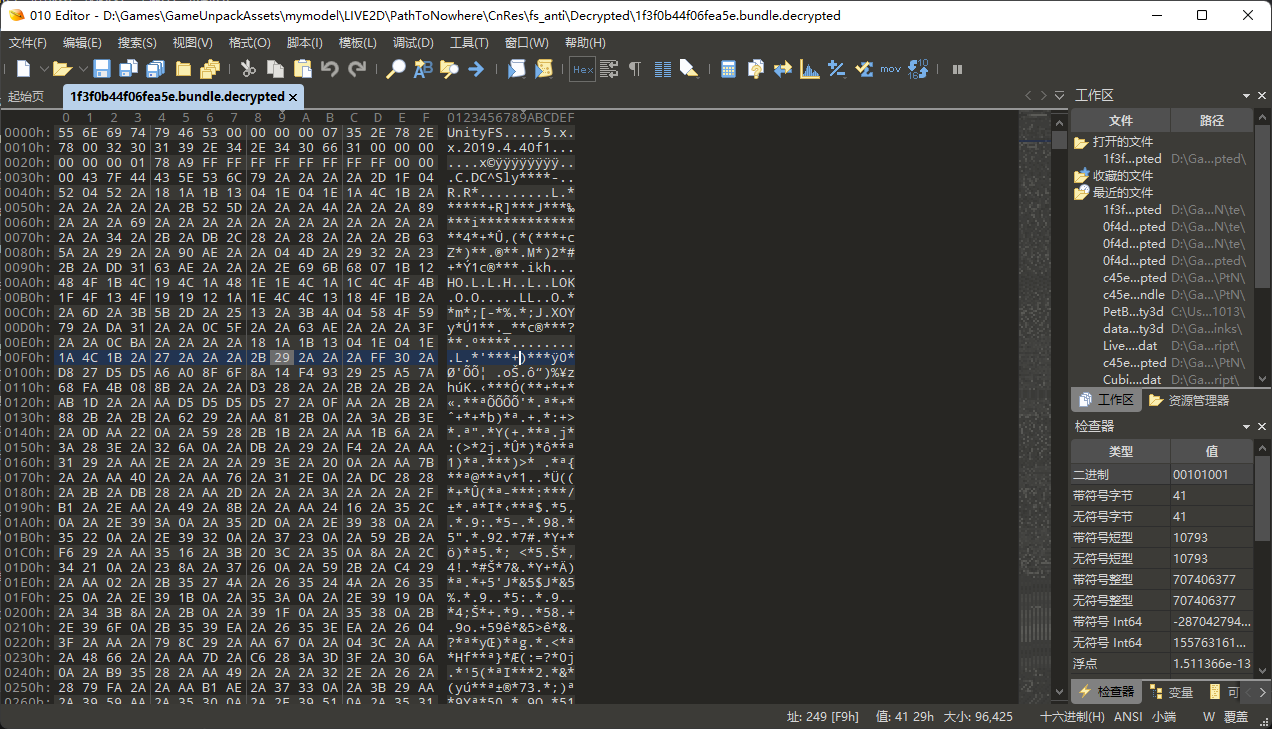Open the 工具(T) menu
This screenshot has width=1272, height=729.
click(469, 43)
